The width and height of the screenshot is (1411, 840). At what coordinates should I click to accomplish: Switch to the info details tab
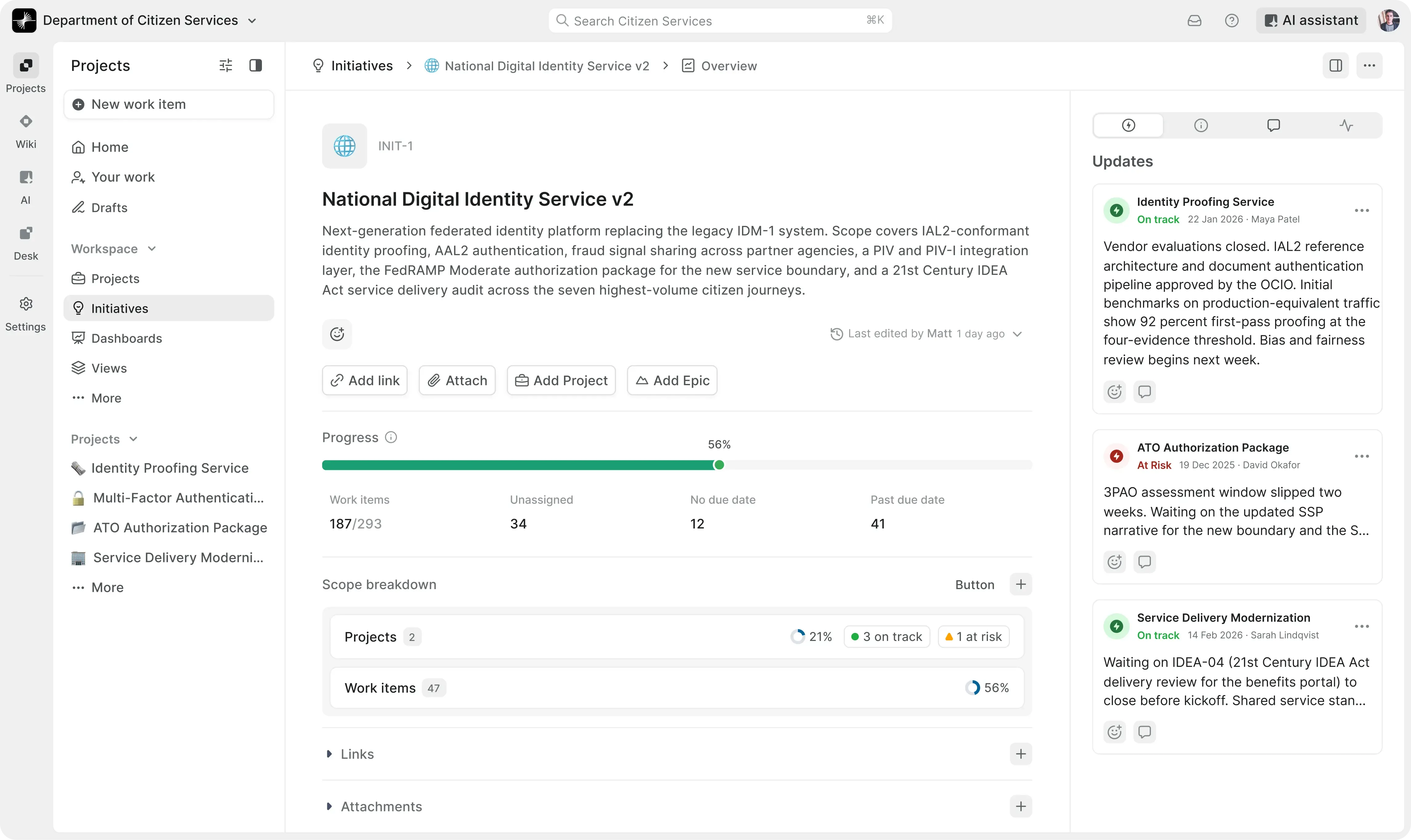pyautogui.click(x=1201, y=125)
